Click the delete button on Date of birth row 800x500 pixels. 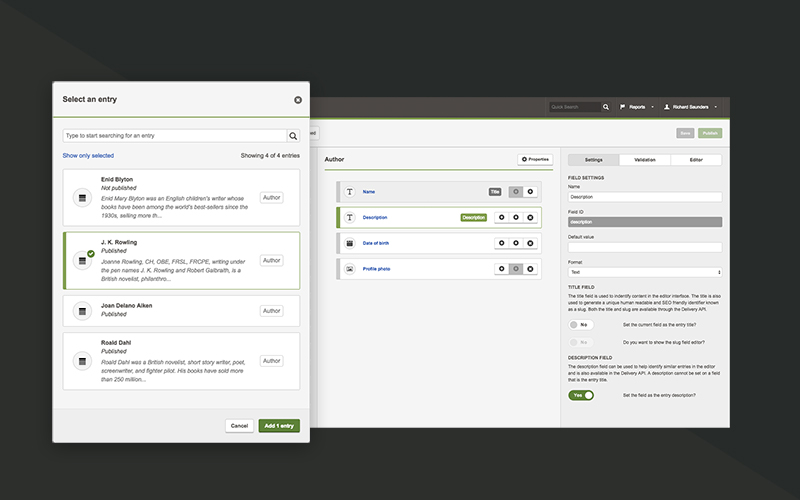pyautogui.click(x=530, y=243)
